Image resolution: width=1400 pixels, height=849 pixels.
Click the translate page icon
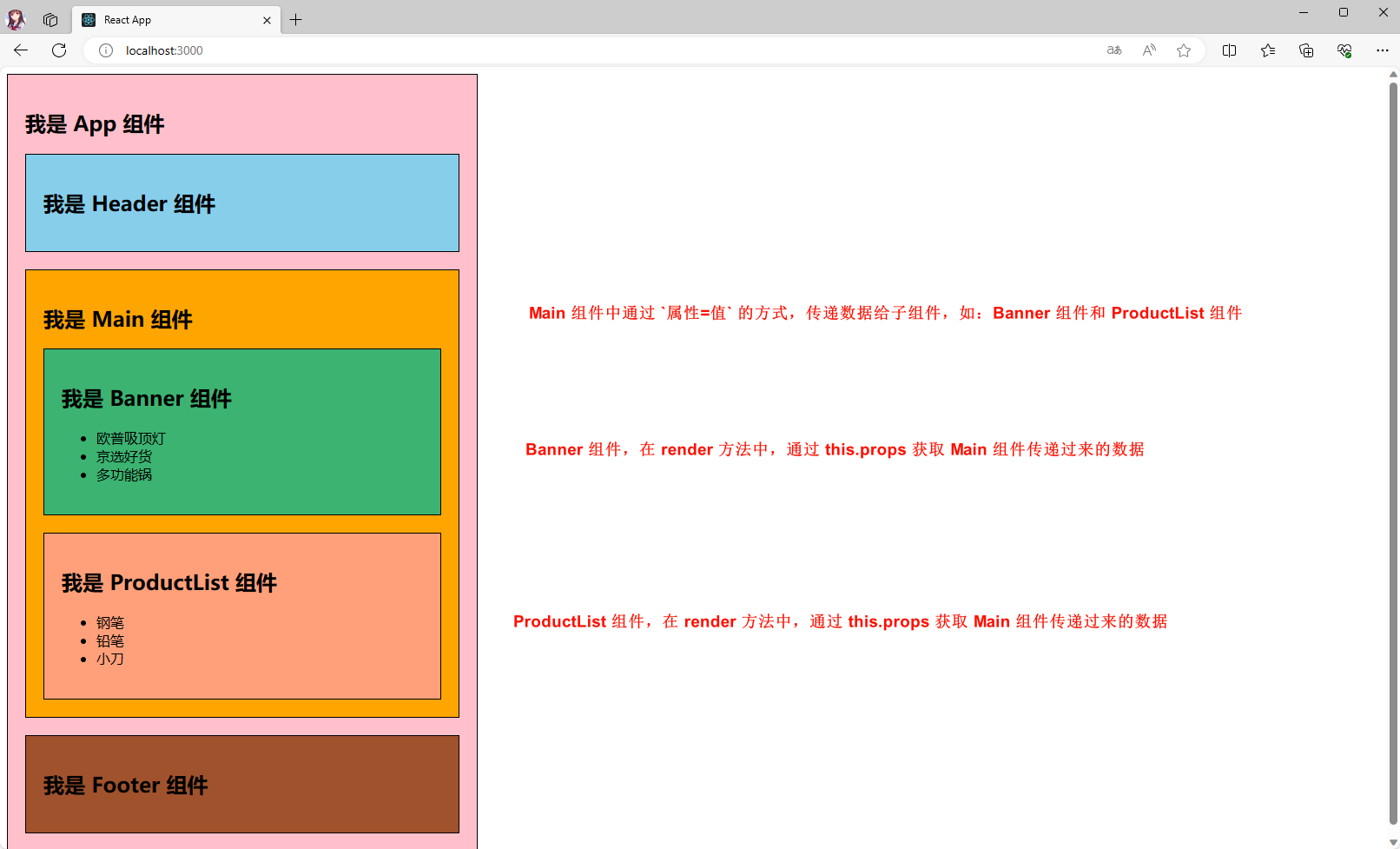[x=1114, y=50]
